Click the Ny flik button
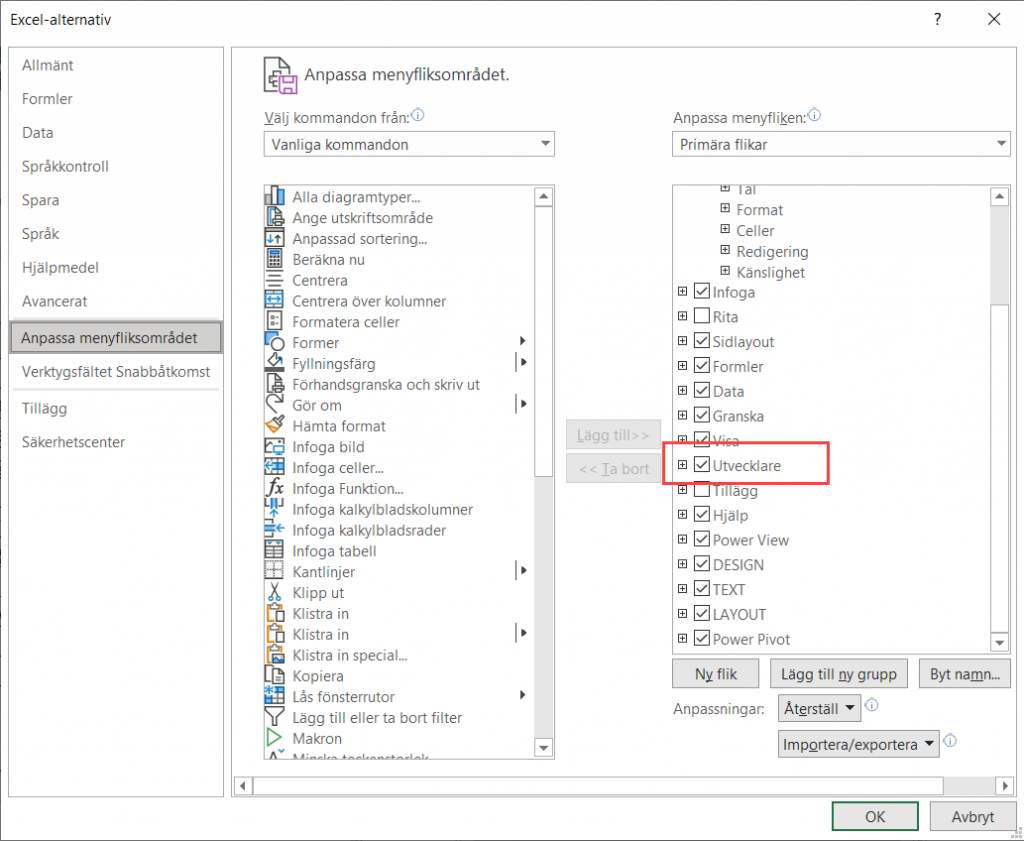 (x=716, y=674)
